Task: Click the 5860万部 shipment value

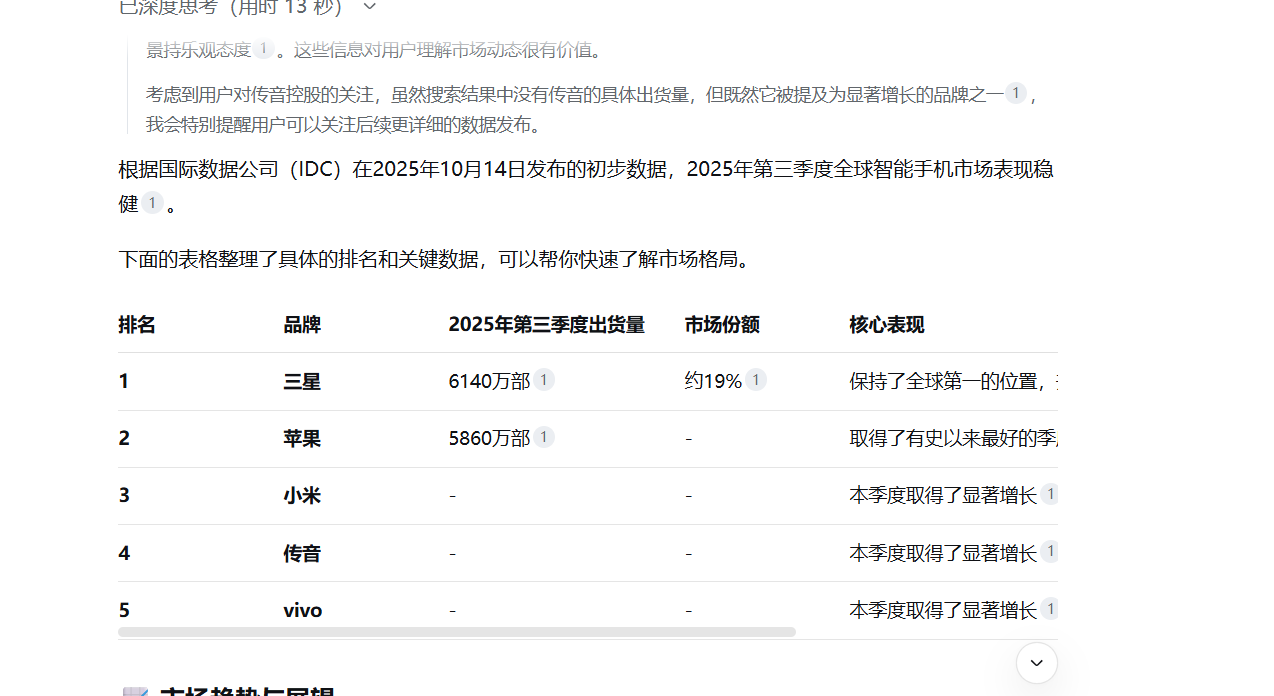Action: coord(490,438)
